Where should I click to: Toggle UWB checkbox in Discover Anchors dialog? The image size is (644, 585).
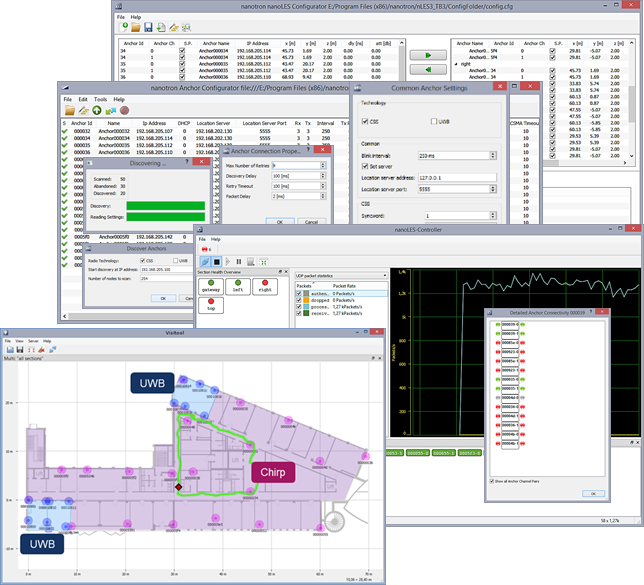click(175, 260)
